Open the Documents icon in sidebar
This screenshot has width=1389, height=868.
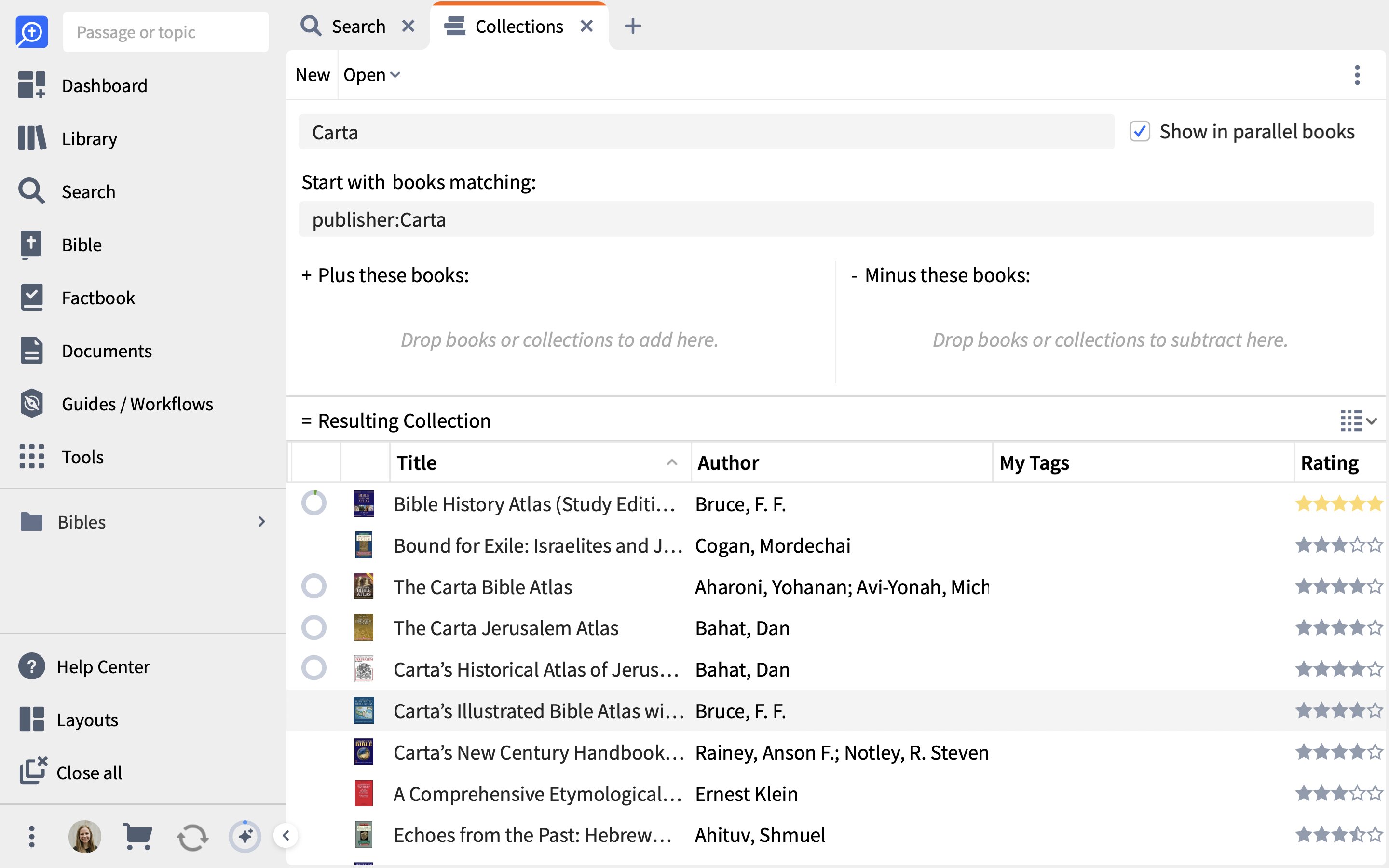(31, 351)
